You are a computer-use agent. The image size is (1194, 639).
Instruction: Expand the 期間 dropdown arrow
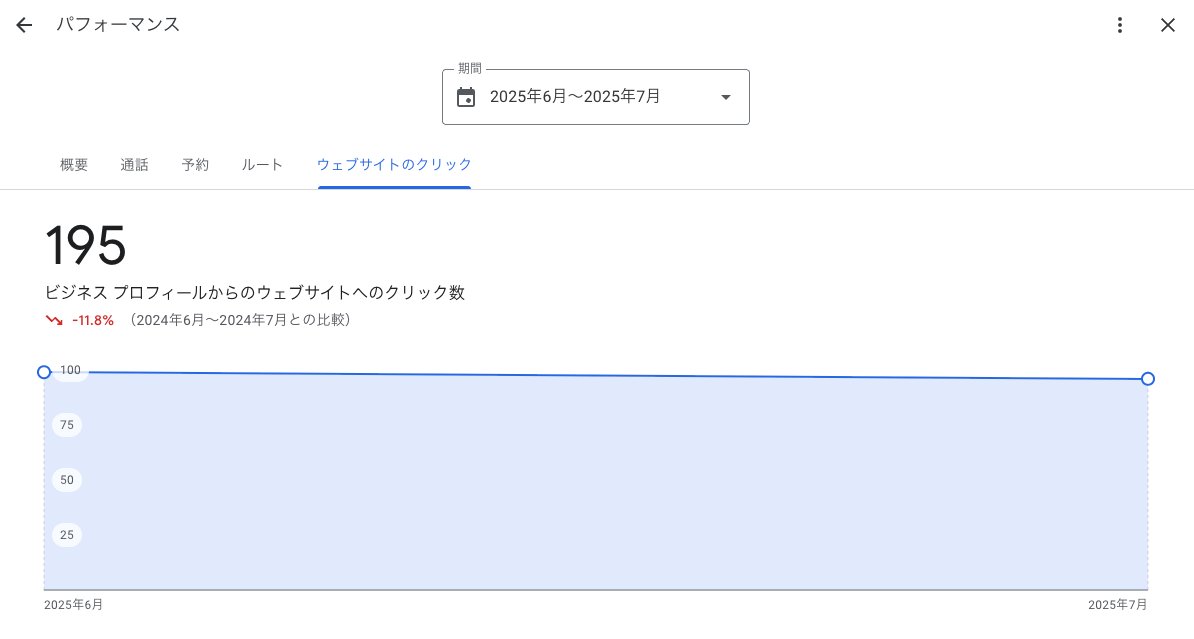point(726,97)
